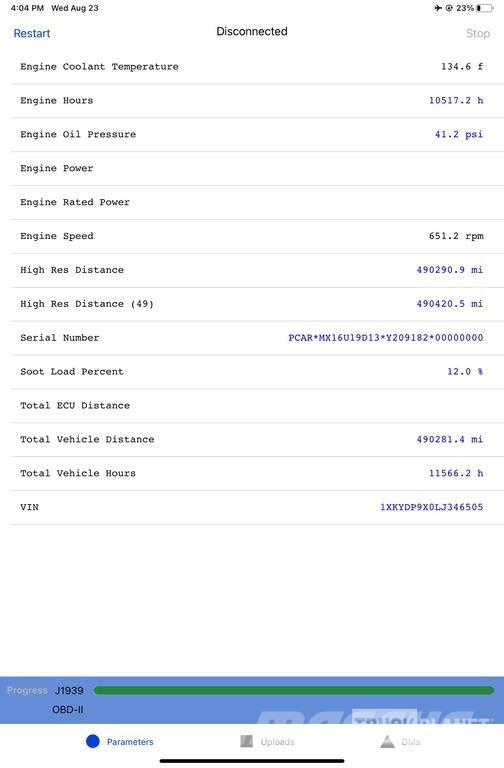Tap the Parameters circle icon
This screenshot has width=504, height=768.
(x=93, y=741)
